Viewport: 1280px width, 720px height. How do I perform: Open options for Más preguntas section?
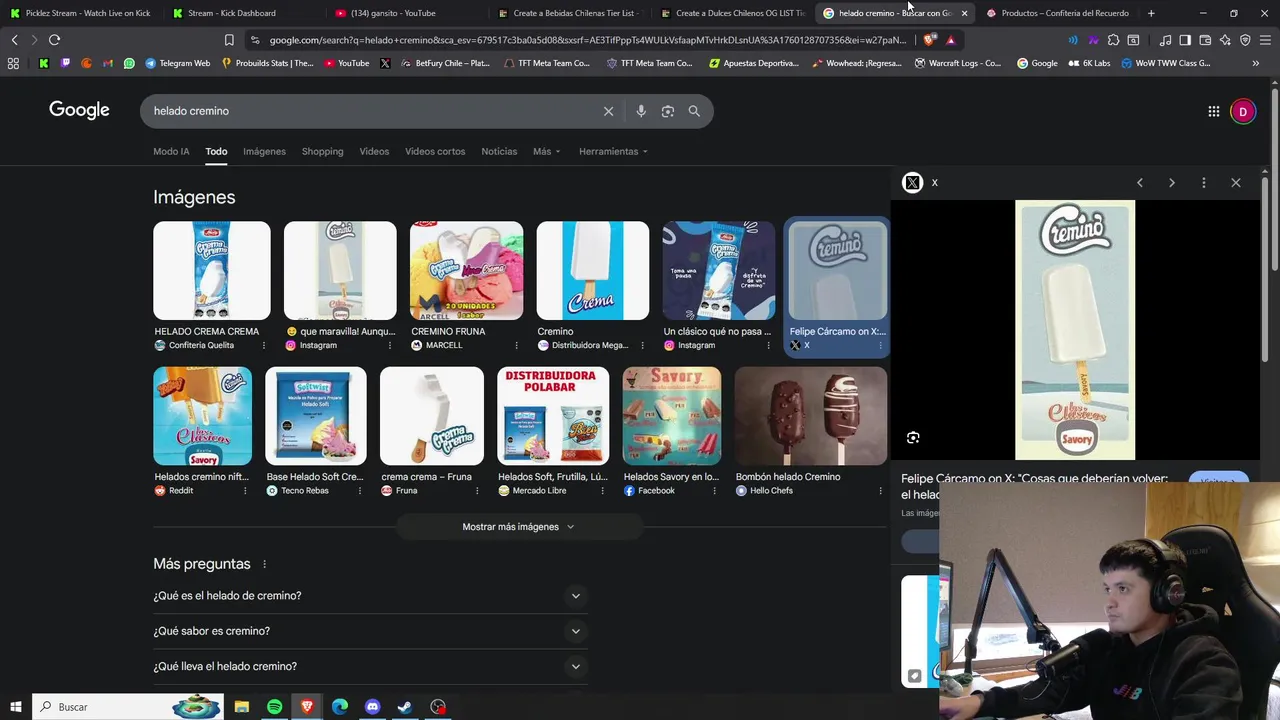(264, 564)
